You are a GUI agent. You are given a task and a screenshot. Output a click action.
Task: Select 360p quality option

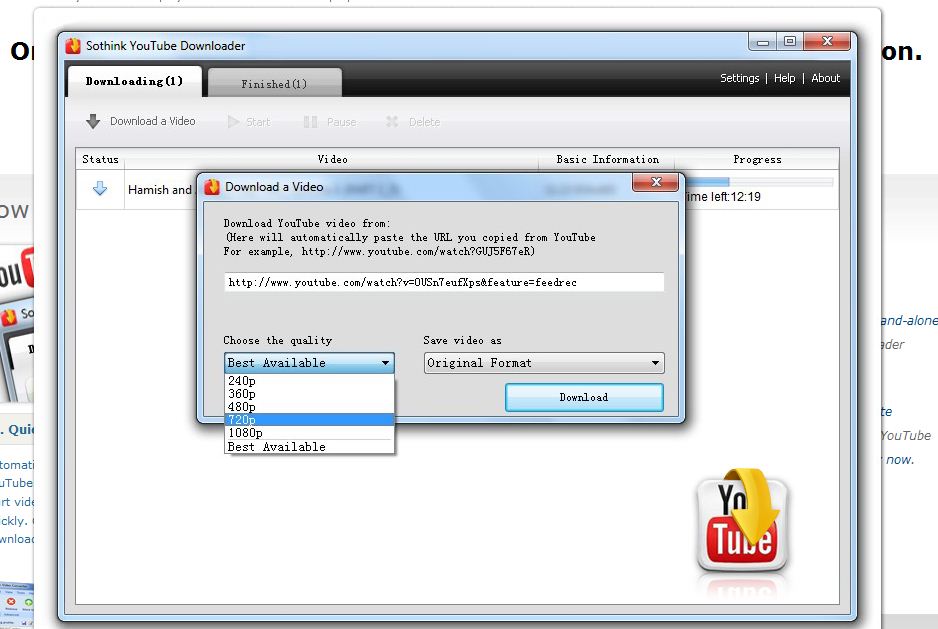pyautogui.click(x=309, y=394)
